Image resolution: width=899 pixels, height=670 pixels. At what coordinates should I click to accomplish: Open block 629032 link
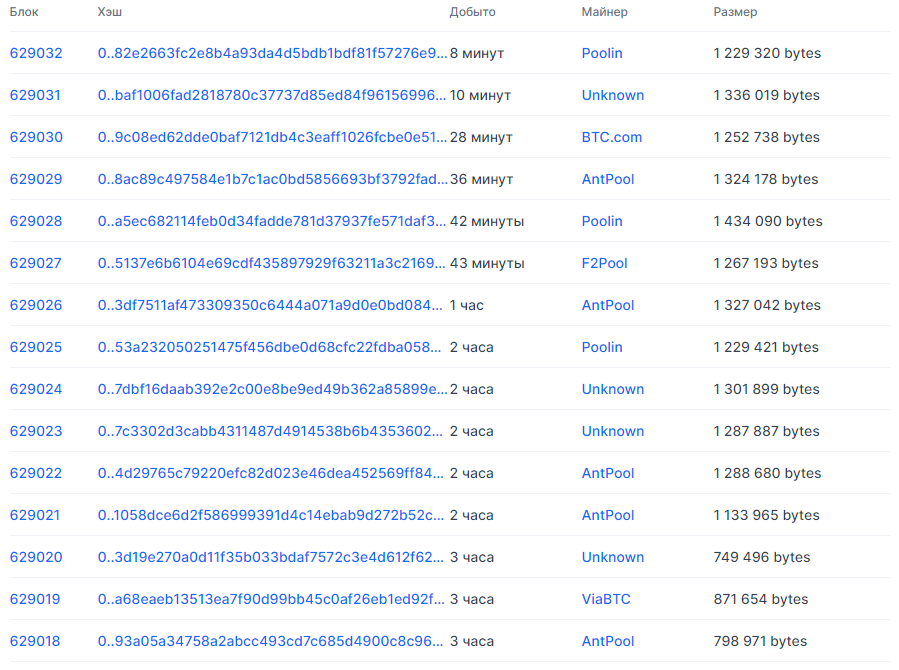click(36, 53)
